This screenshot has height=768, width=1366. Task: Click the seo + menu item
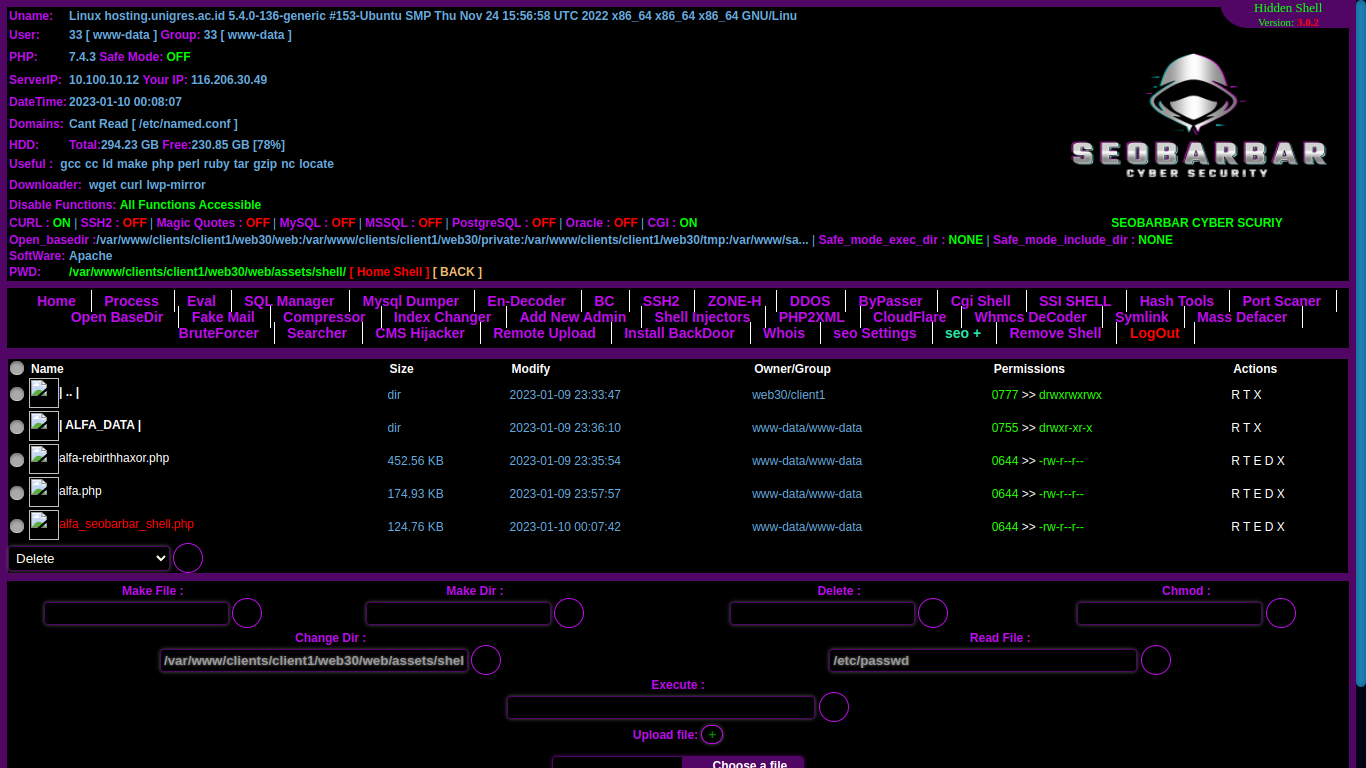pyautogui.click(x=963, y=333)
